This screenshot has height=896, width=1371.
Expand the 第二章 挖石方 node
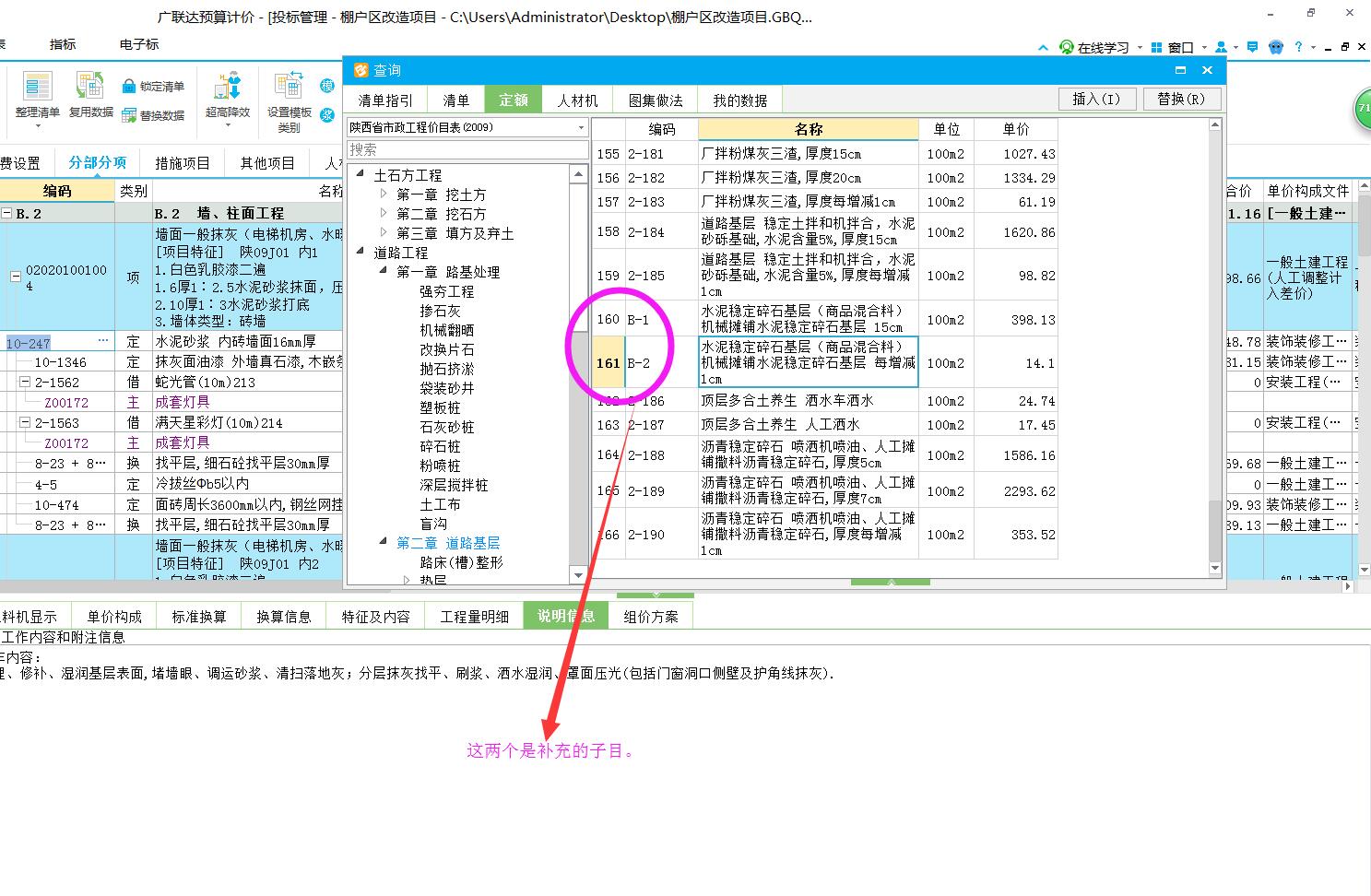[384, 213]
